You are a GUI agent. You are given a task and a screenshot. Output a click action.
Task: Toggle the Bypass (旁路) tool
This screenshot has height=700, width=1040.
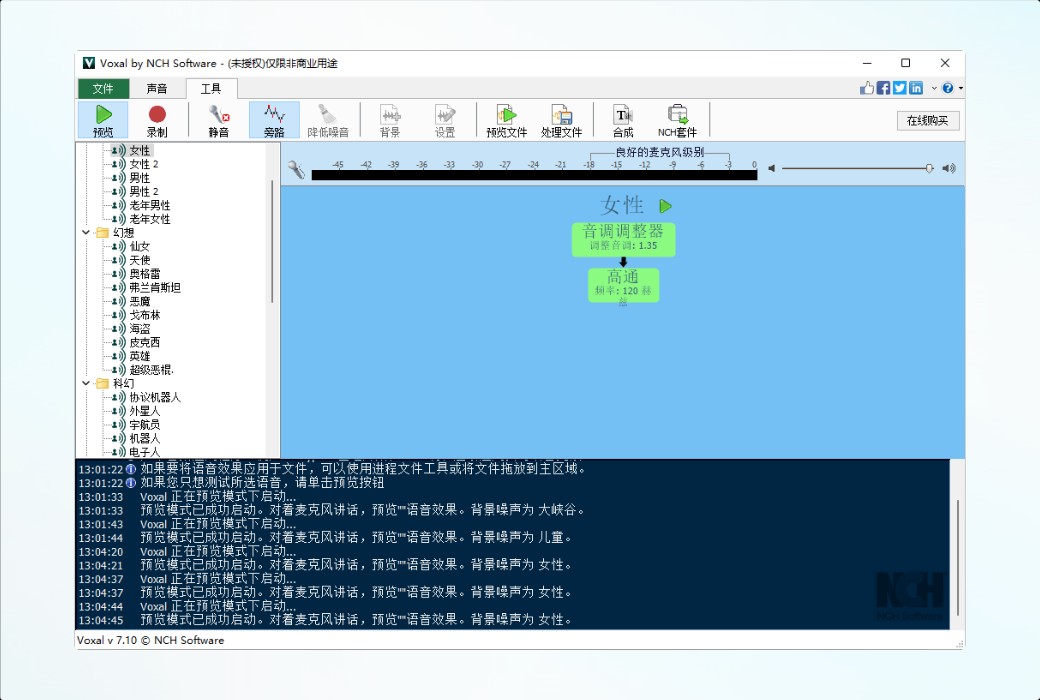(274, 120)
